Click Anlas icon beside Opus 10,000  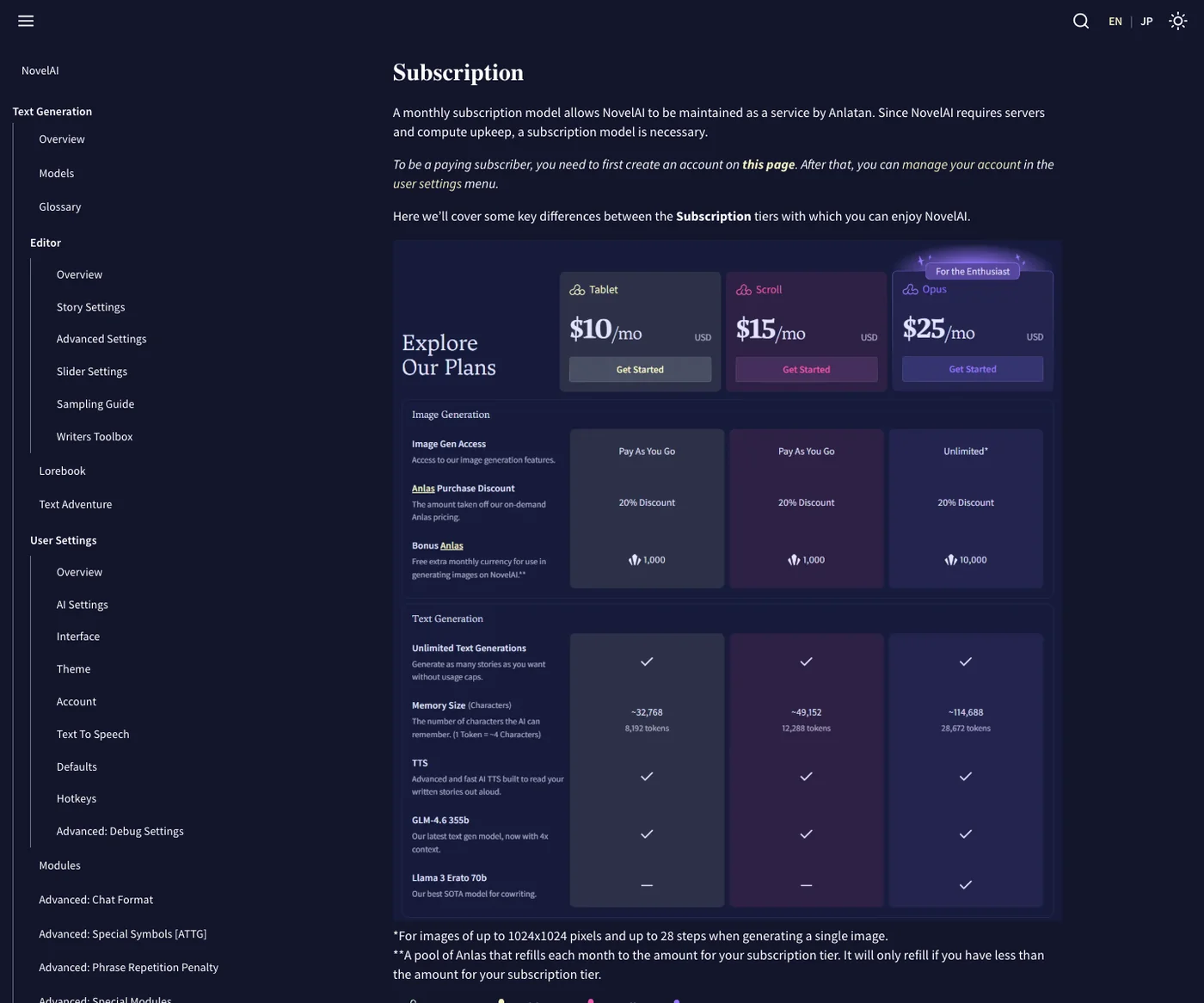(950, 560)
